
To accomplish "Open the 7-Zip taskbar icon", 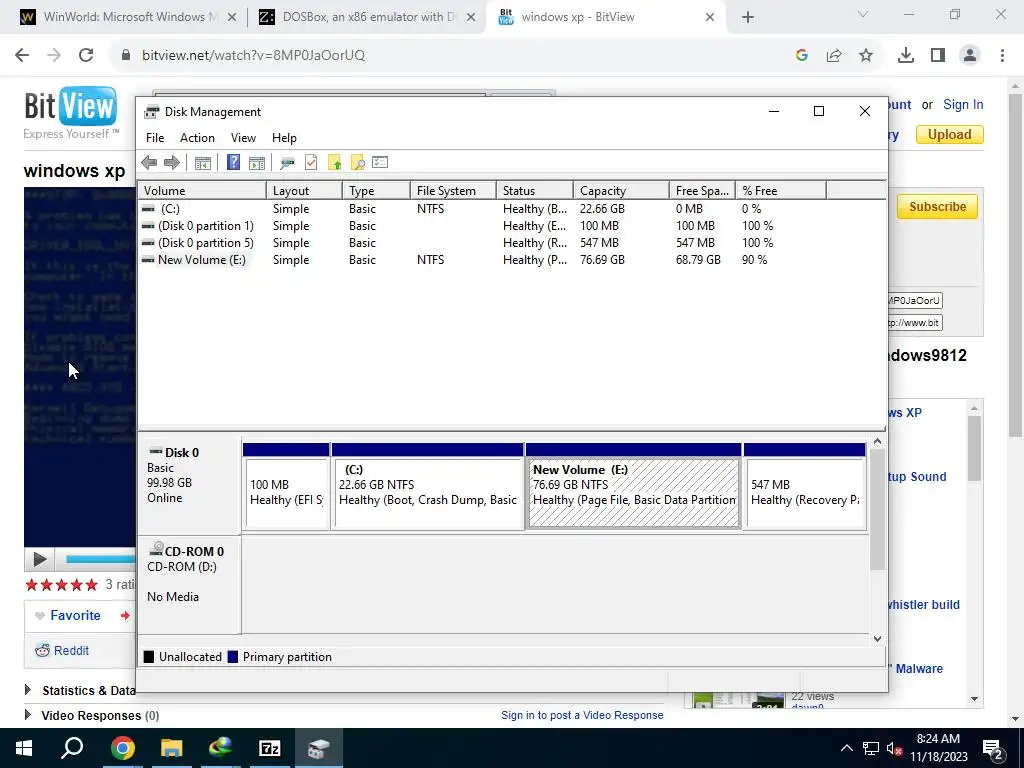I will pos(270,748).
